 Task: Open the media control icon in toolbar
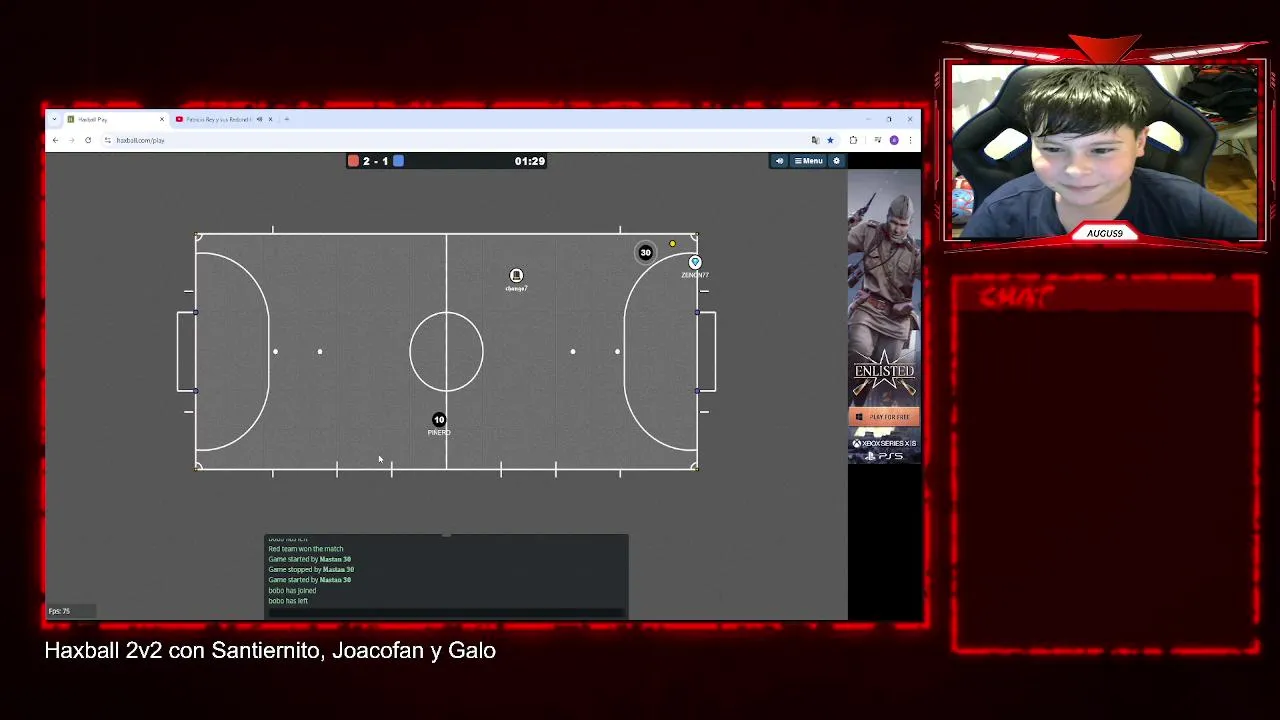[x=878, y=140]
